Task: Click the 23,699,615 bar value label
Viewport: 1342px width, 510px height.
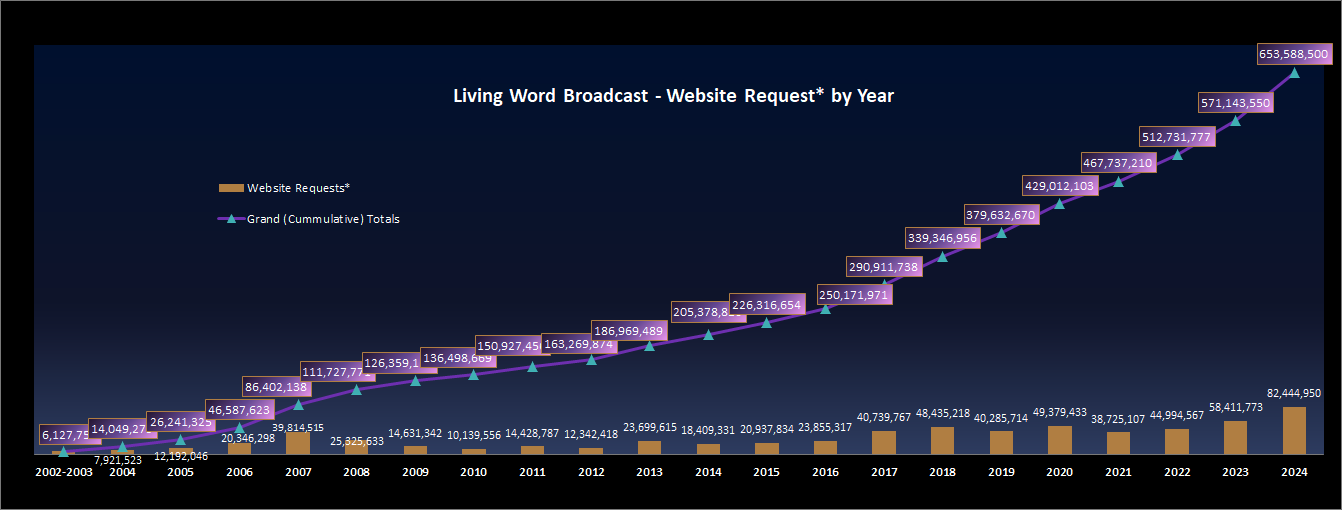Action: [x=649, y=427]
